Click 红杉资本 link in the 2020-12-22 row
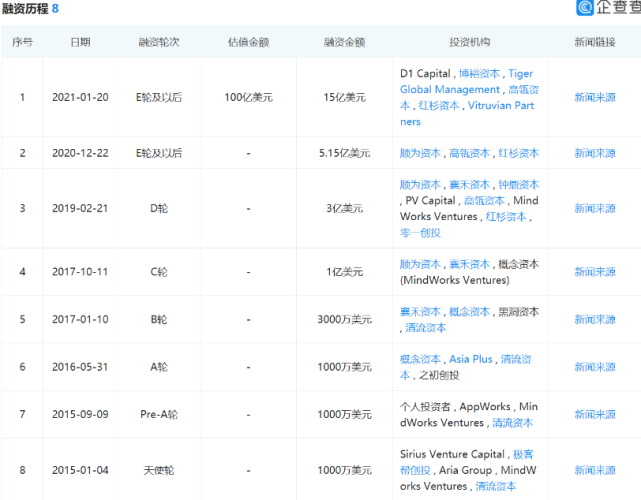Screen dimensions: 641x500 coord(518,153)
